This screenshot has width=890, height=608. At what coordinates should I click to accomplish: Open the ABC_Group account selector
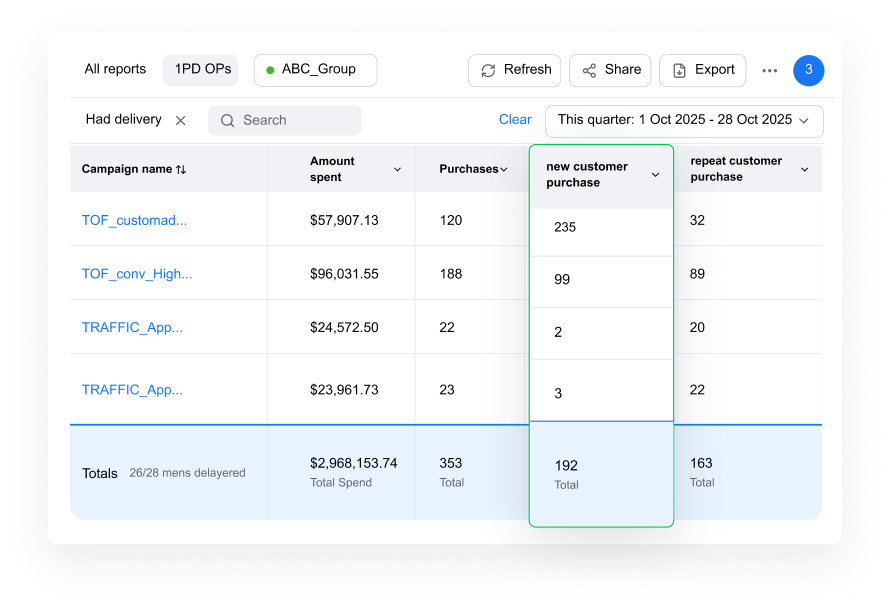click(316, 70)
